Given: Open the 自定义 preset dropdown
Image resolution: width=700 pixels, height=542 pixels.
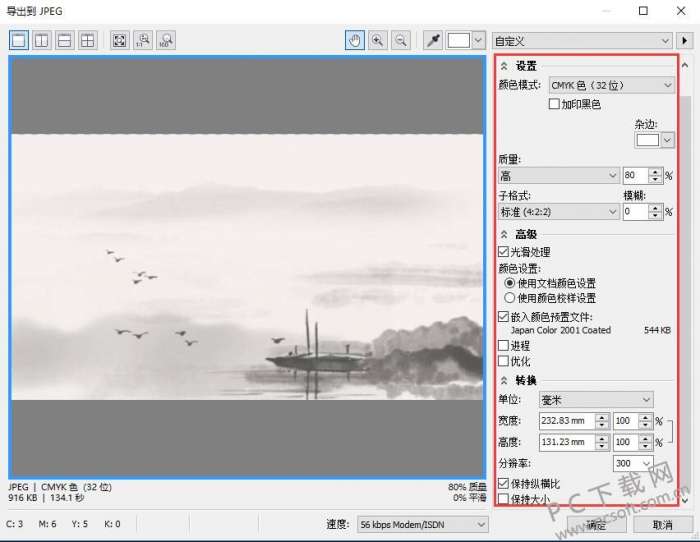Looking at the screenshot, I should [x=582, y=41].
